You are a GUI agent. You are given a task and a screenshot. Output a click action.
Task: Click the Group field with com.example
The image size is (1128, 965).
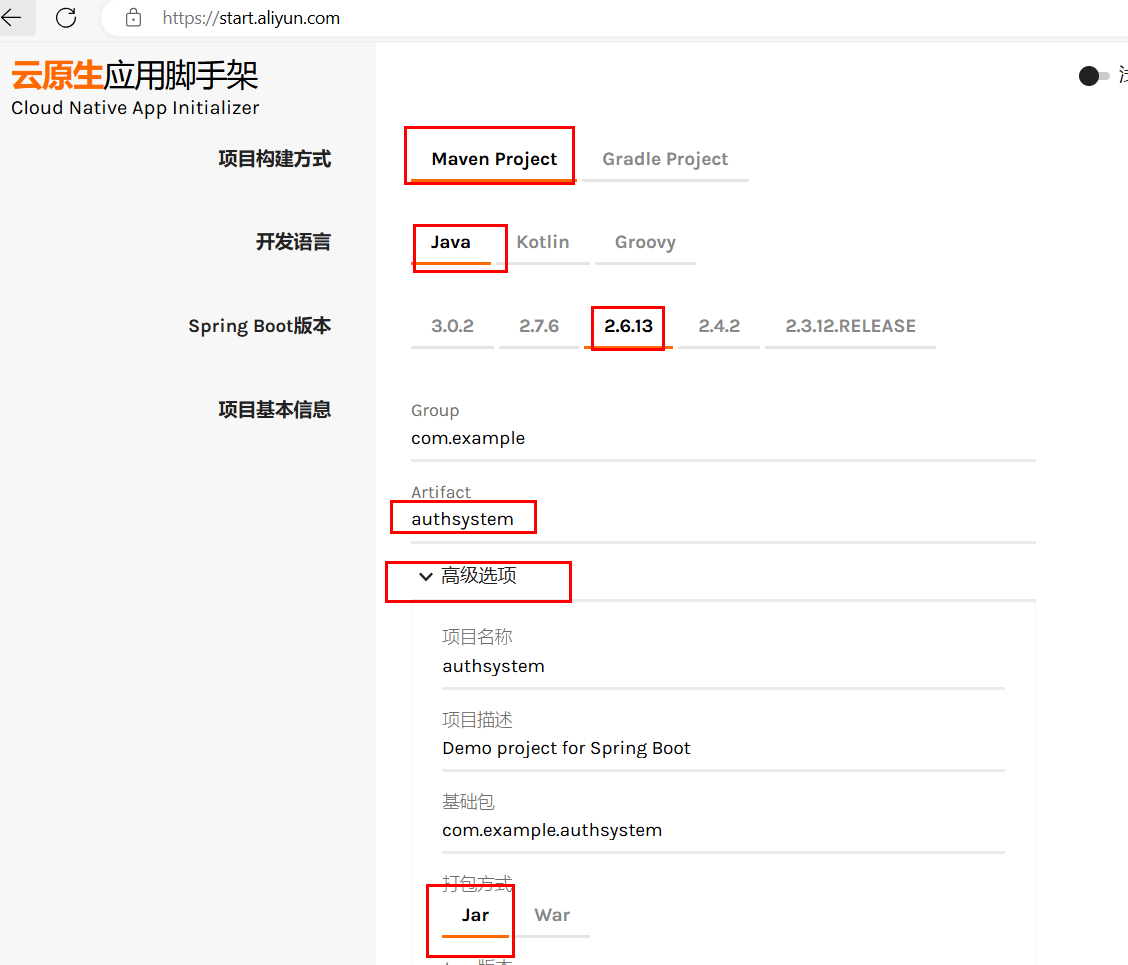click(x=723, y=438)
